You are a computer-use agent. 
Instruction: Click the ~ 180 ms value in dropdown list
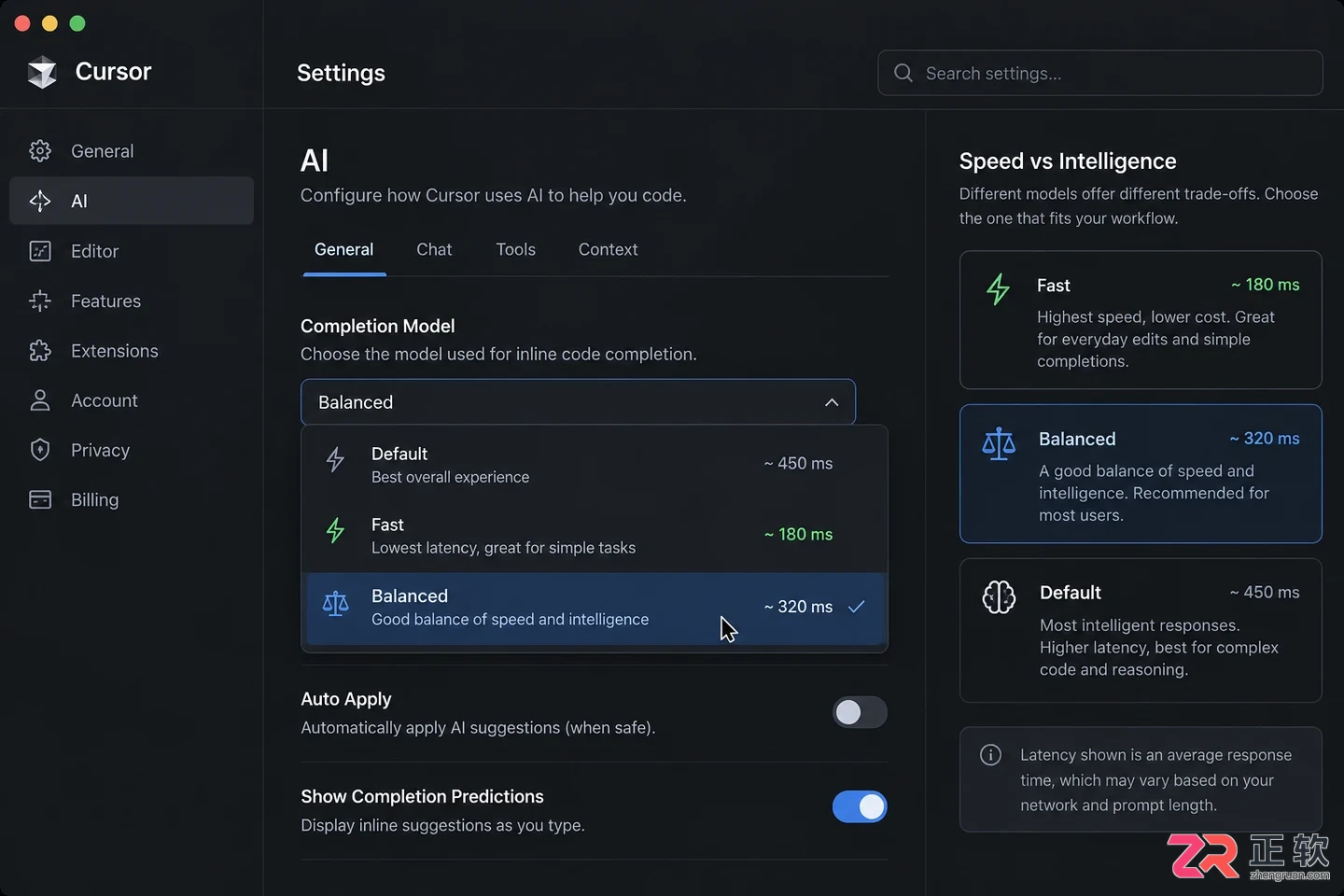[x=798, y=534]
